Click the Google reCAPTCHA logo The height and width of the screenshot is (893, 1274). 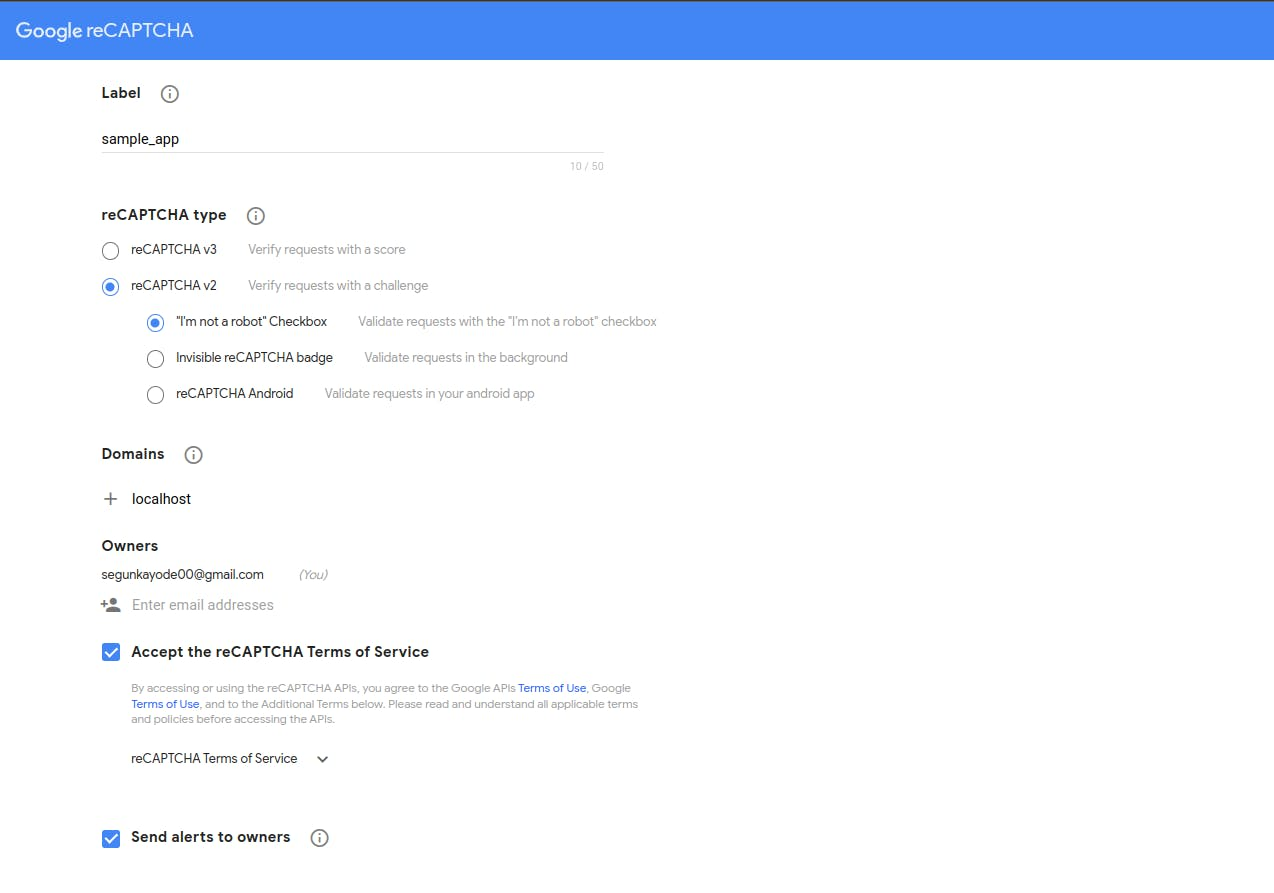104,31
